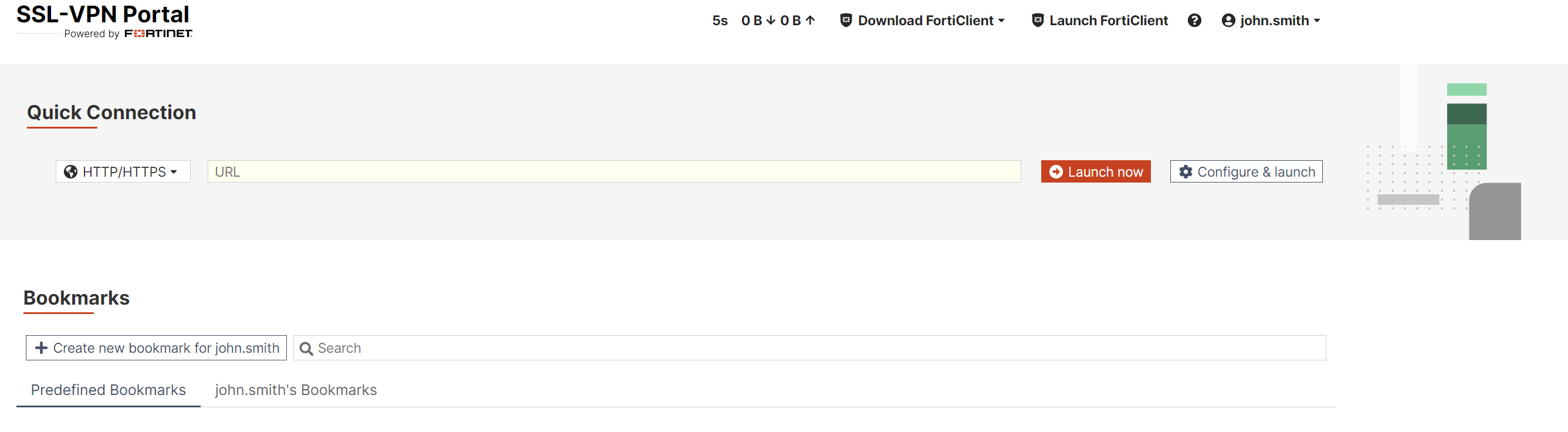The width and height of the screenshot is (1568, 432).
Task: Click the john.smith user avatar icon
Action: [1228, 21]
